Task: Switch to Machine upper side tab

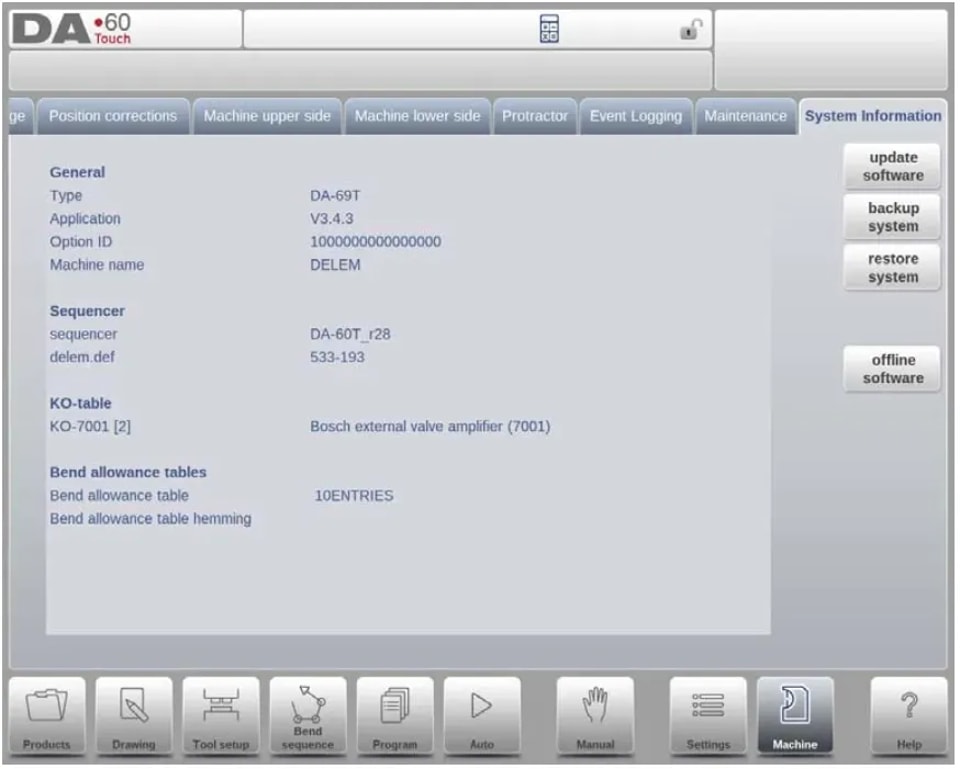Action: [267, 116]
